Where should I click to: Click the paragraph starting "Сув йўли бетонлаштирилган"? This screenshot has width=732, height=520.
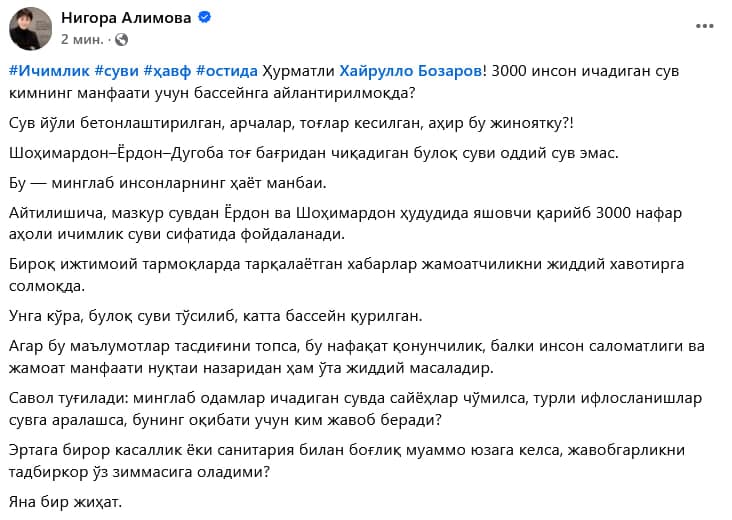[291, 123]
